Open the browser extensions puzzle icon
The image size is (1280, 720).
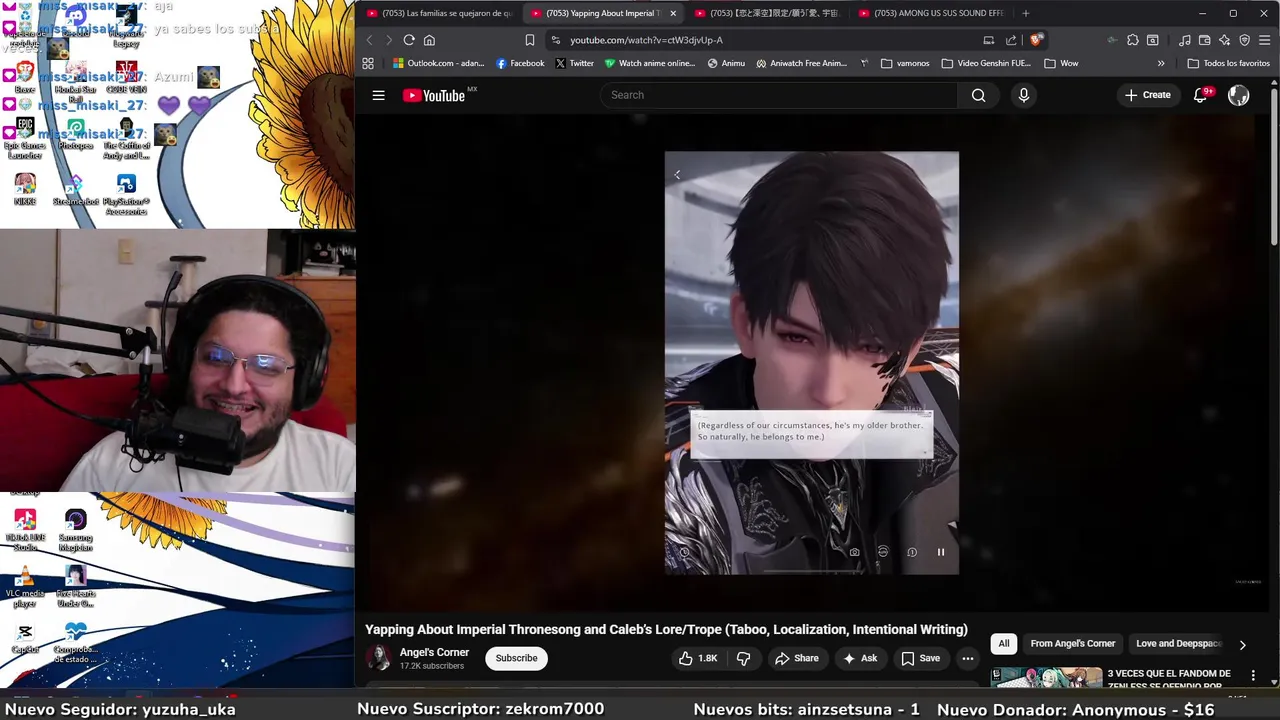coord(1132,40)
